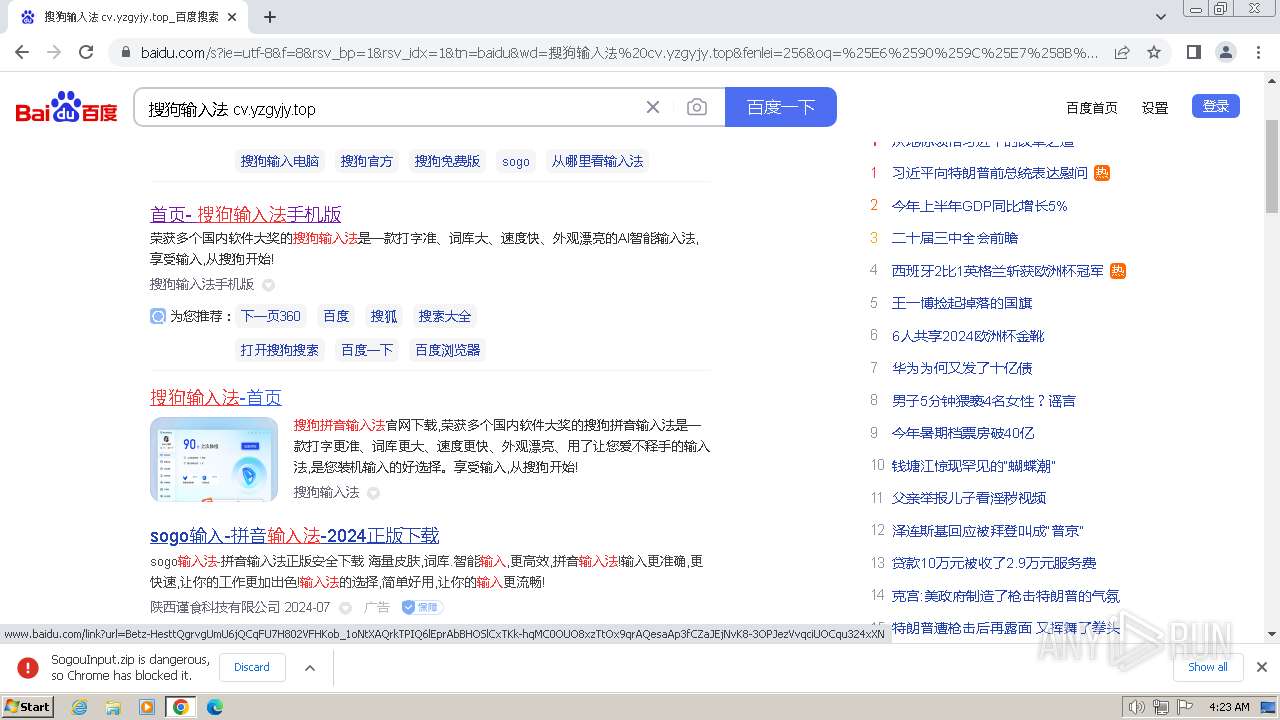1280x720 pixels.
Task: Open camera image search icon
Action: tap(697, 107)
